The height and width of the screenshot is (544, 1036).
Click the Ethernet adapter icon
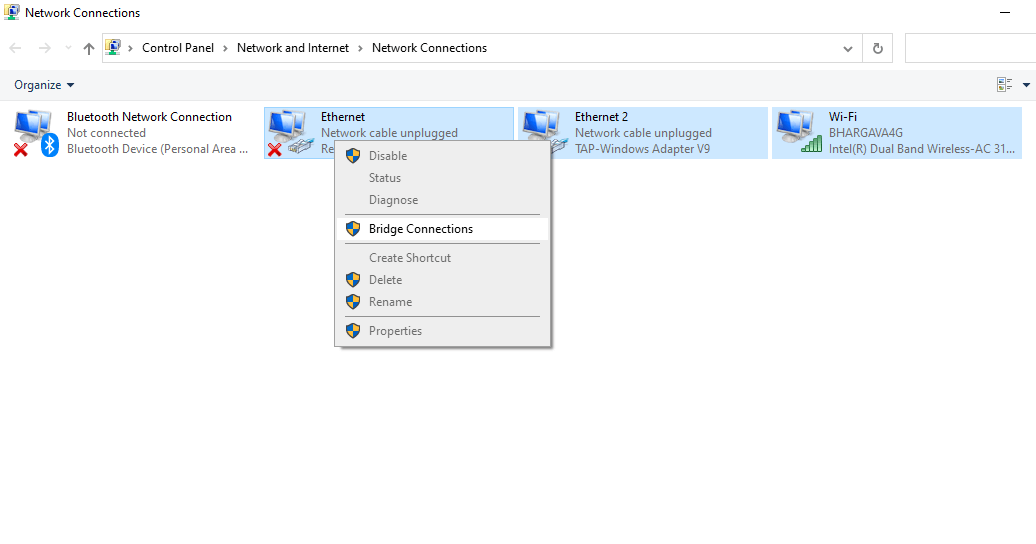288,133
